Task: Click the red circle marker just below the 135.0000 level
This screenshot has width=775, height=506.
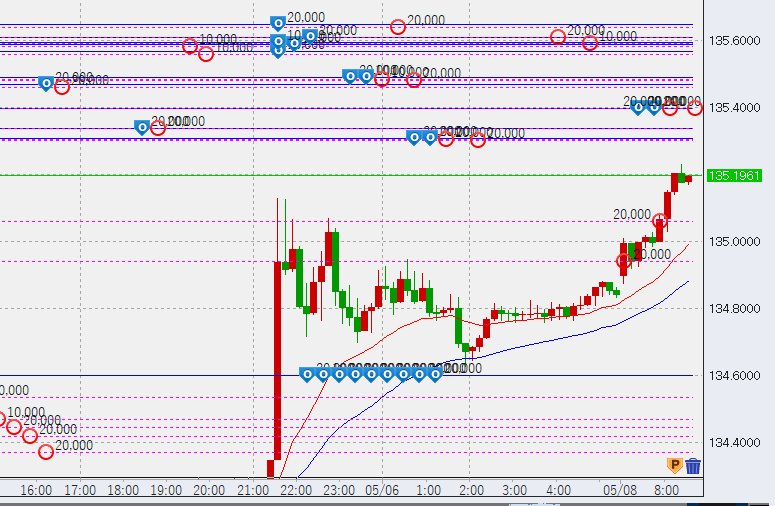Action: (x=624, y=260)
